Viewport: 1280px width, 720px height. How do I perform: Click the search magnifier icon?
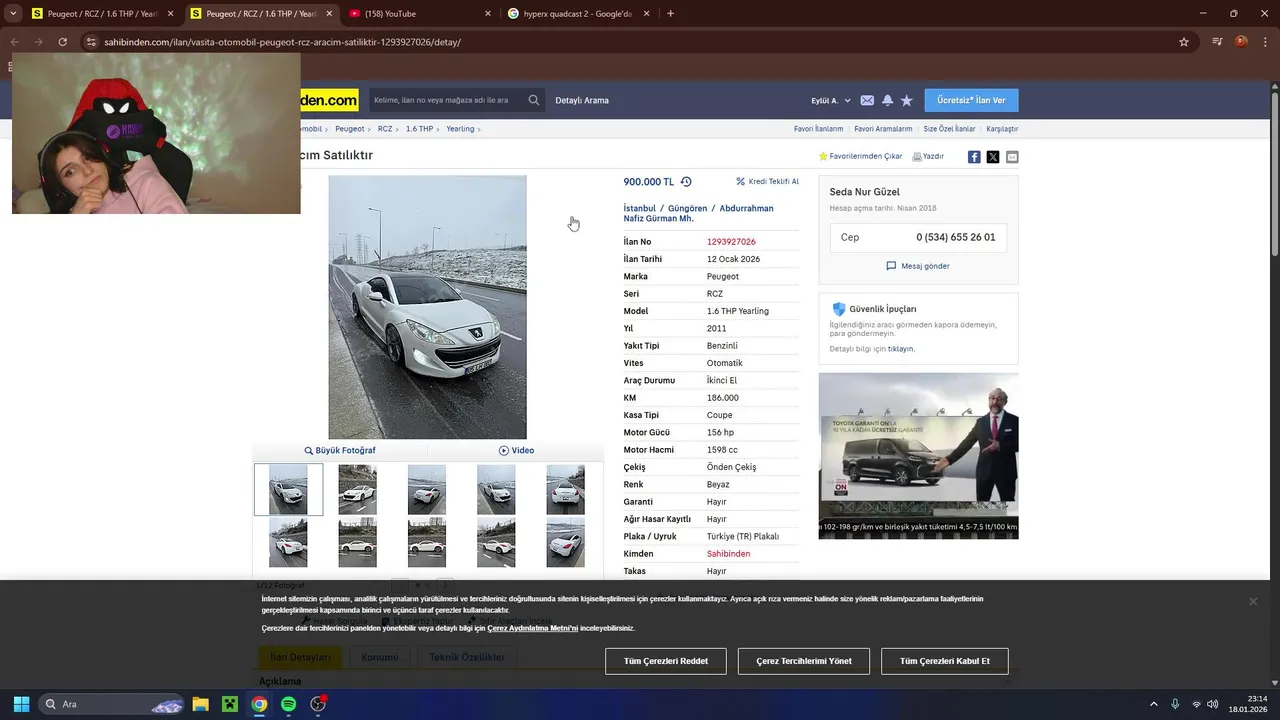pyautogui.click(x=534, y=100)
